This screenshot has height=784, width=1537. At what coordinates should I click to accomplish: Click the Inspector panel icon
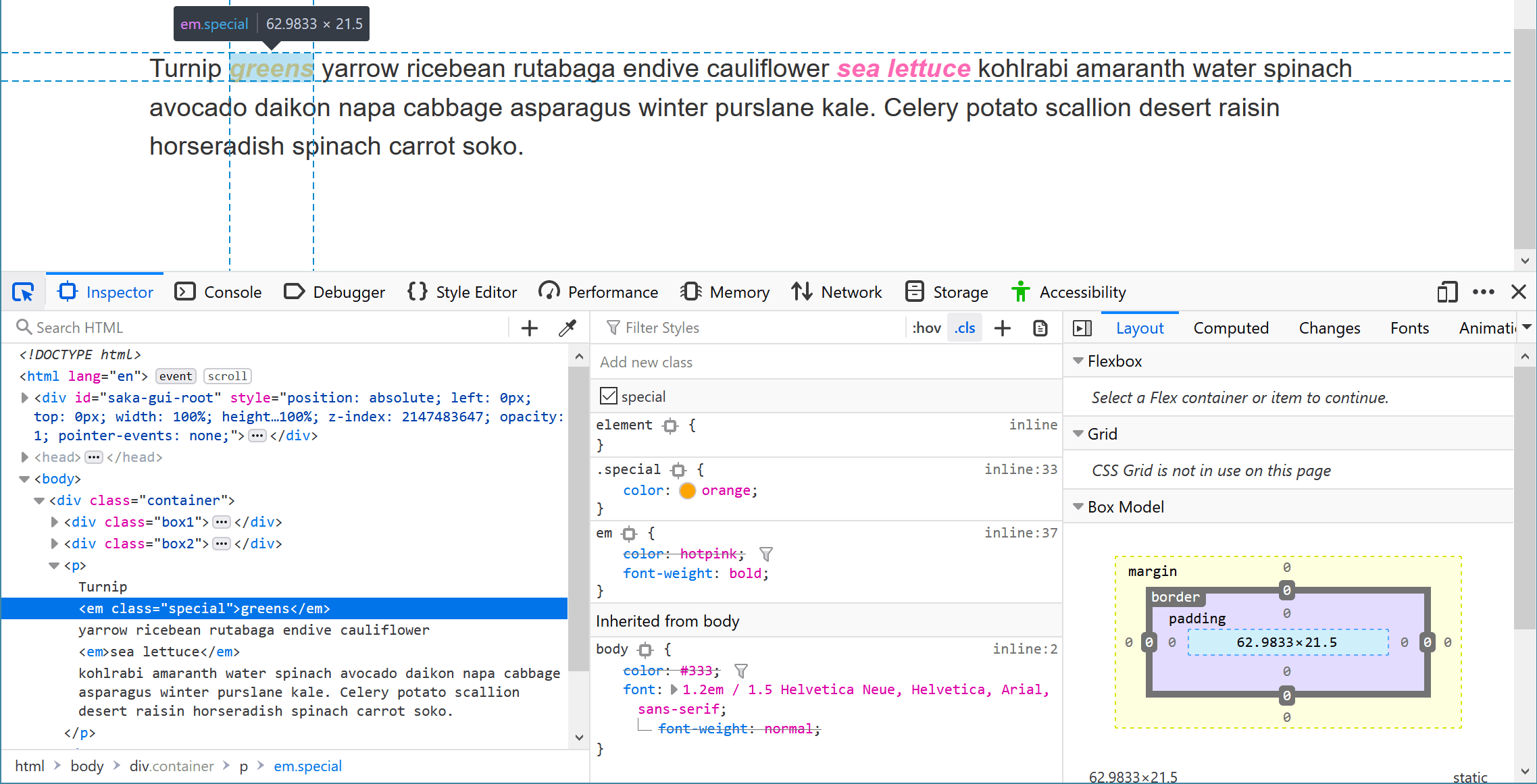pyautogui.click(x=68, y=292)
